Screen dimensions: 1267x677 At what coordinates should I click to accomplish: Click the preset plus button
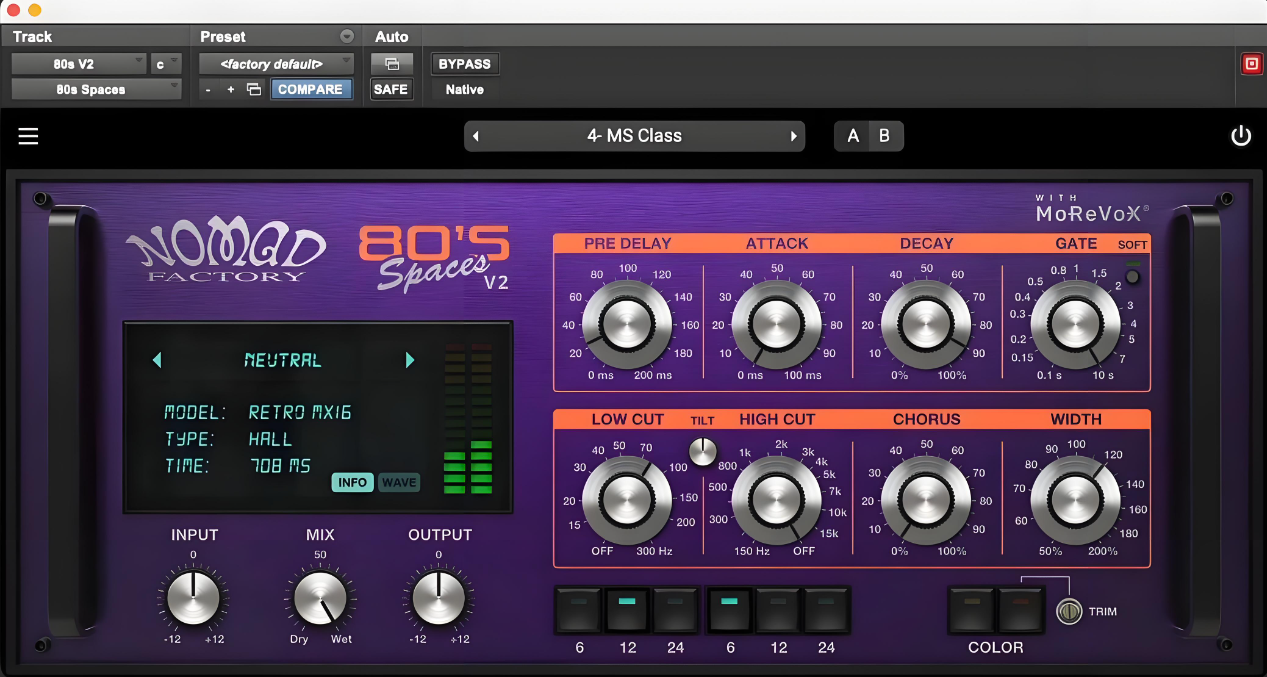[x=231, y=89]
